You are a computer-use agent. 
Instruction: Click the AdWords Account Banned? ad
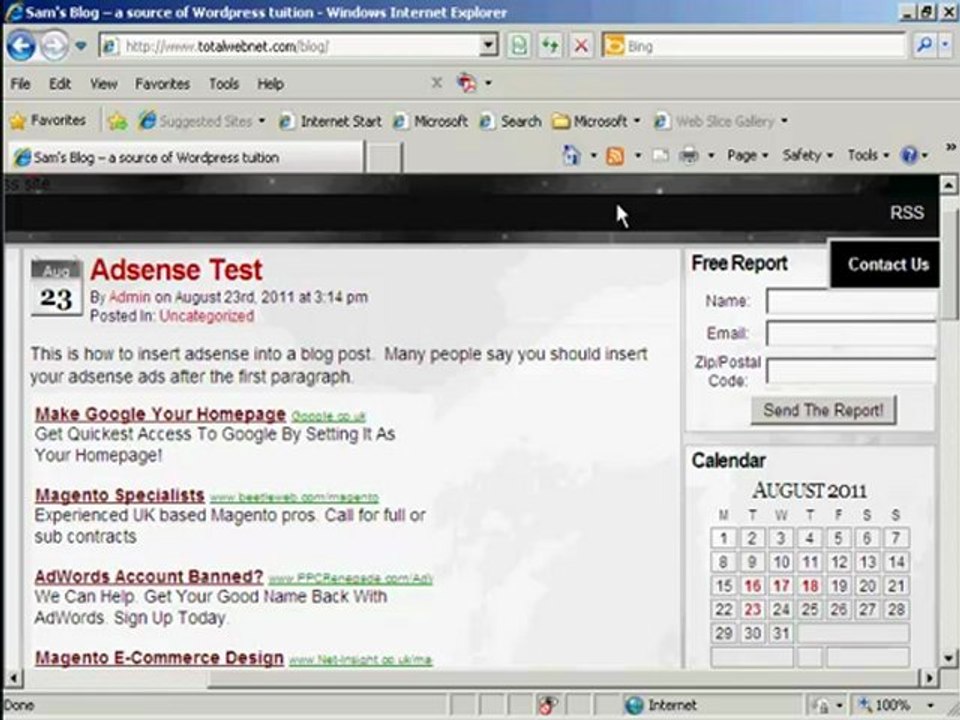click(x=149, y=577)
